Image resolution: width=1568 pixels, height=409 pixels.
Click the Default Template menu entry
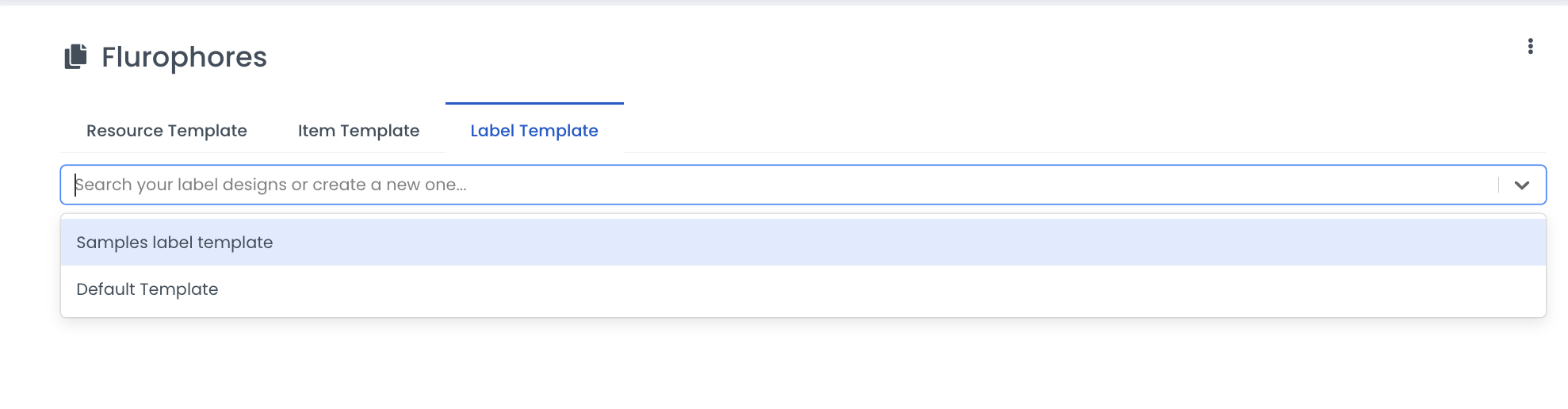(147, 289)
